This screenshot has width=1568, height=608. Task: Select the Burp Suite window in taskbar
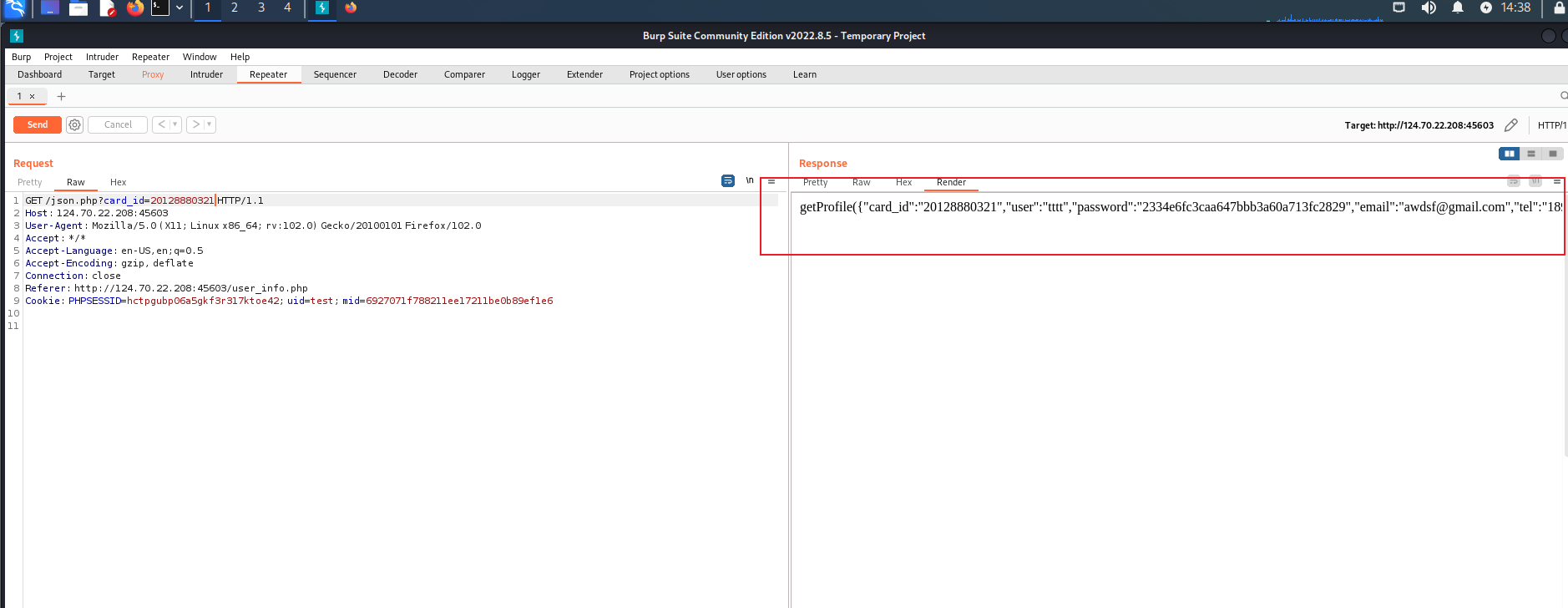[x=322, y=8]
